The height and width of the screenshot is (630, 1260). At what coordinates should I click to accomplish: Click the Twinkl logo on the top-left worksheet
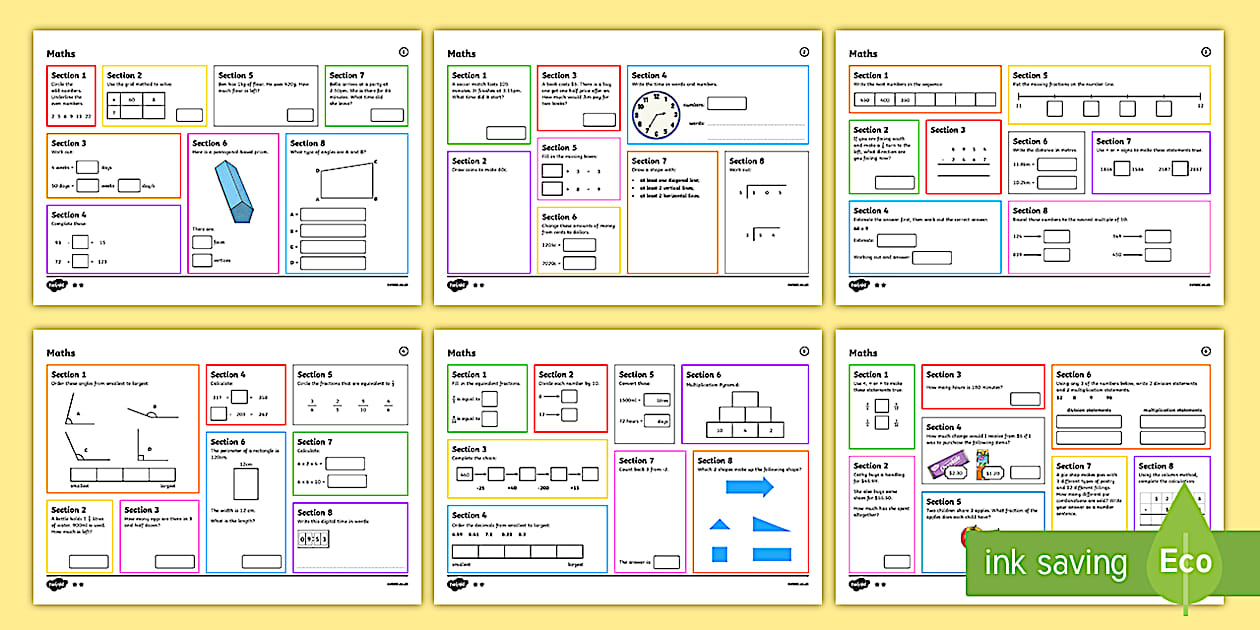point(57,284)
